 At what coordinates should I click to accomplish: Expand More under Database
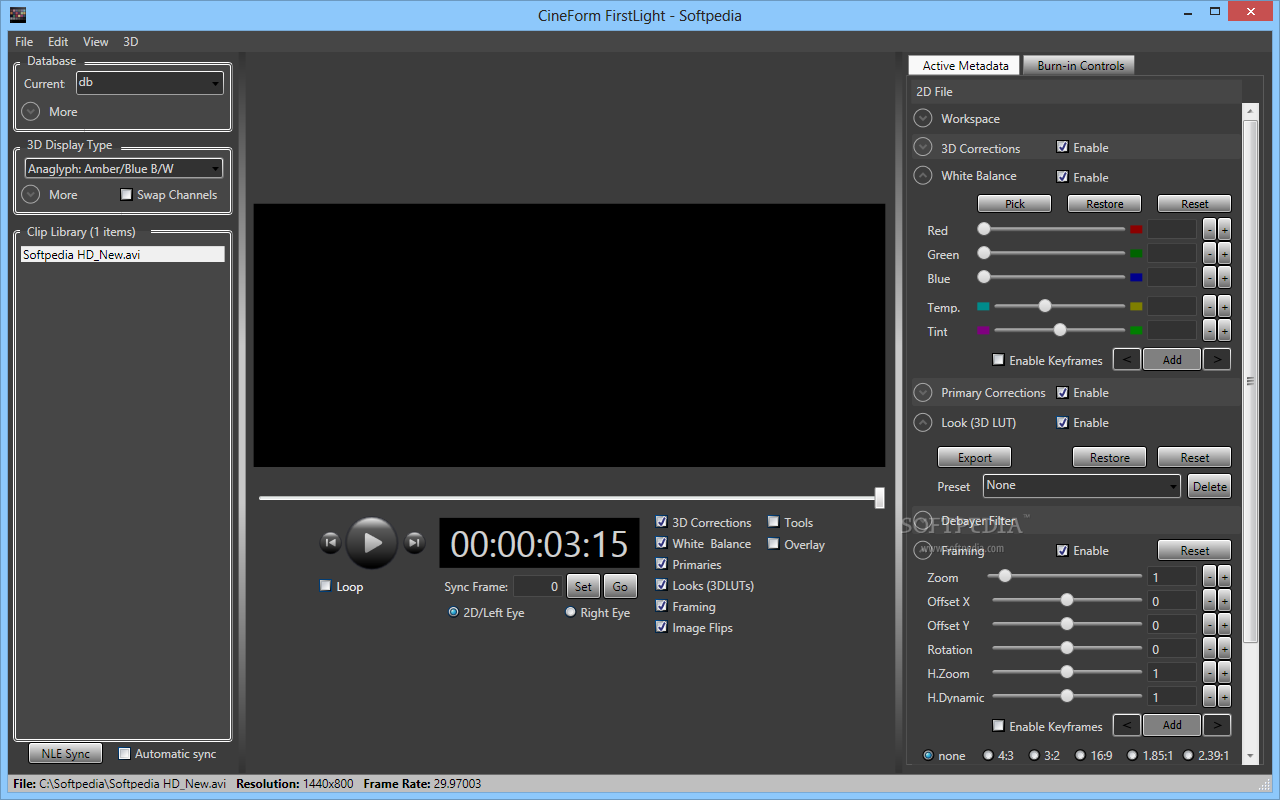click(x=31, y=111)
